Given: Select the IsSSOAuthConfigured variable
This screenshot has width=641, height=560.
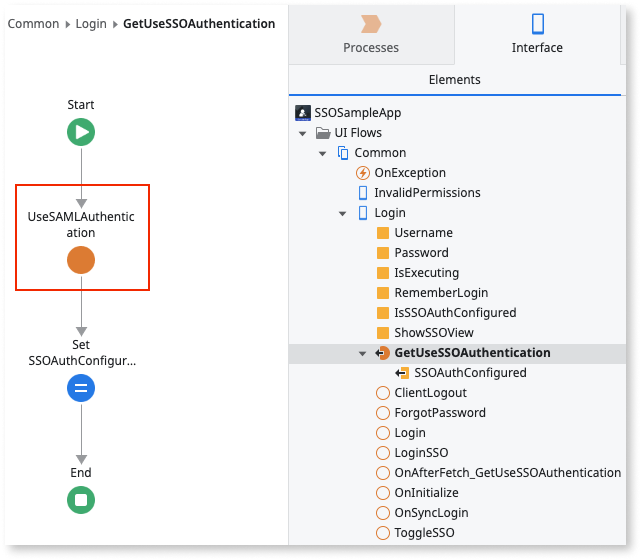Looking at the screenshot, I should [455, 313].
